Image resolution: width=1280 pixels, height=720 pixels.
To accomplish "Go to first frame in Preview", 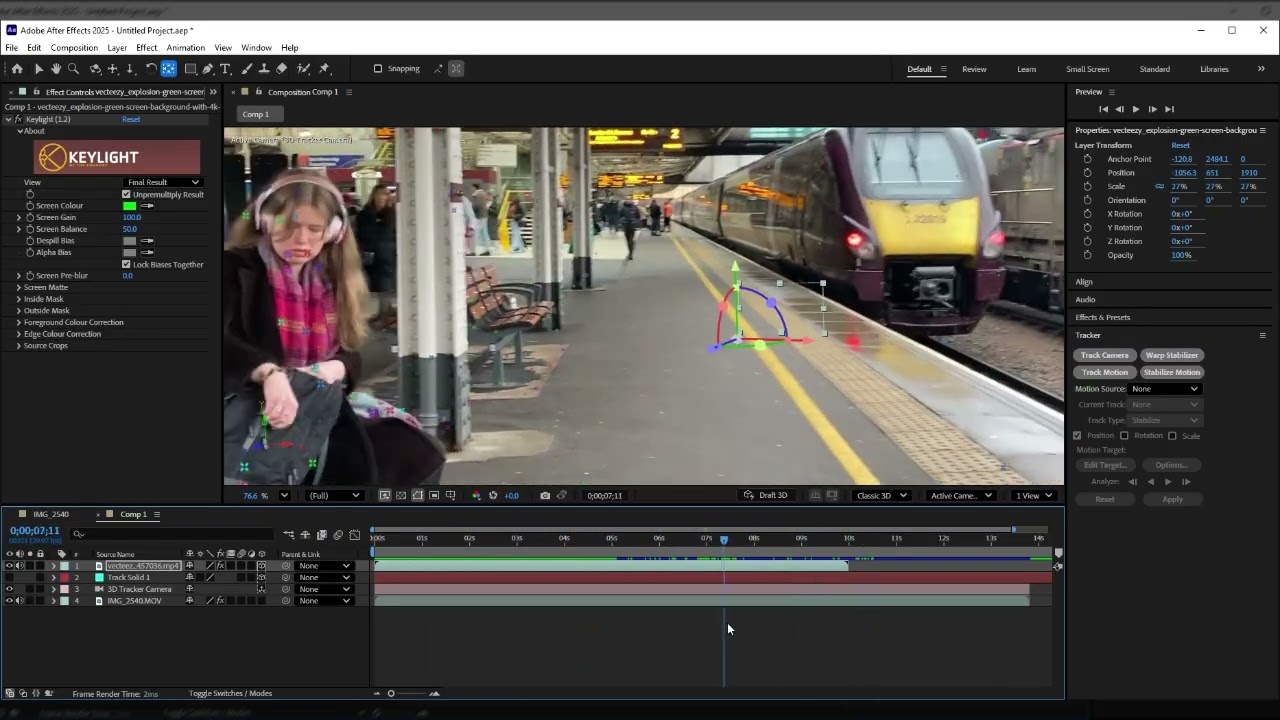I will point(1103,109).
